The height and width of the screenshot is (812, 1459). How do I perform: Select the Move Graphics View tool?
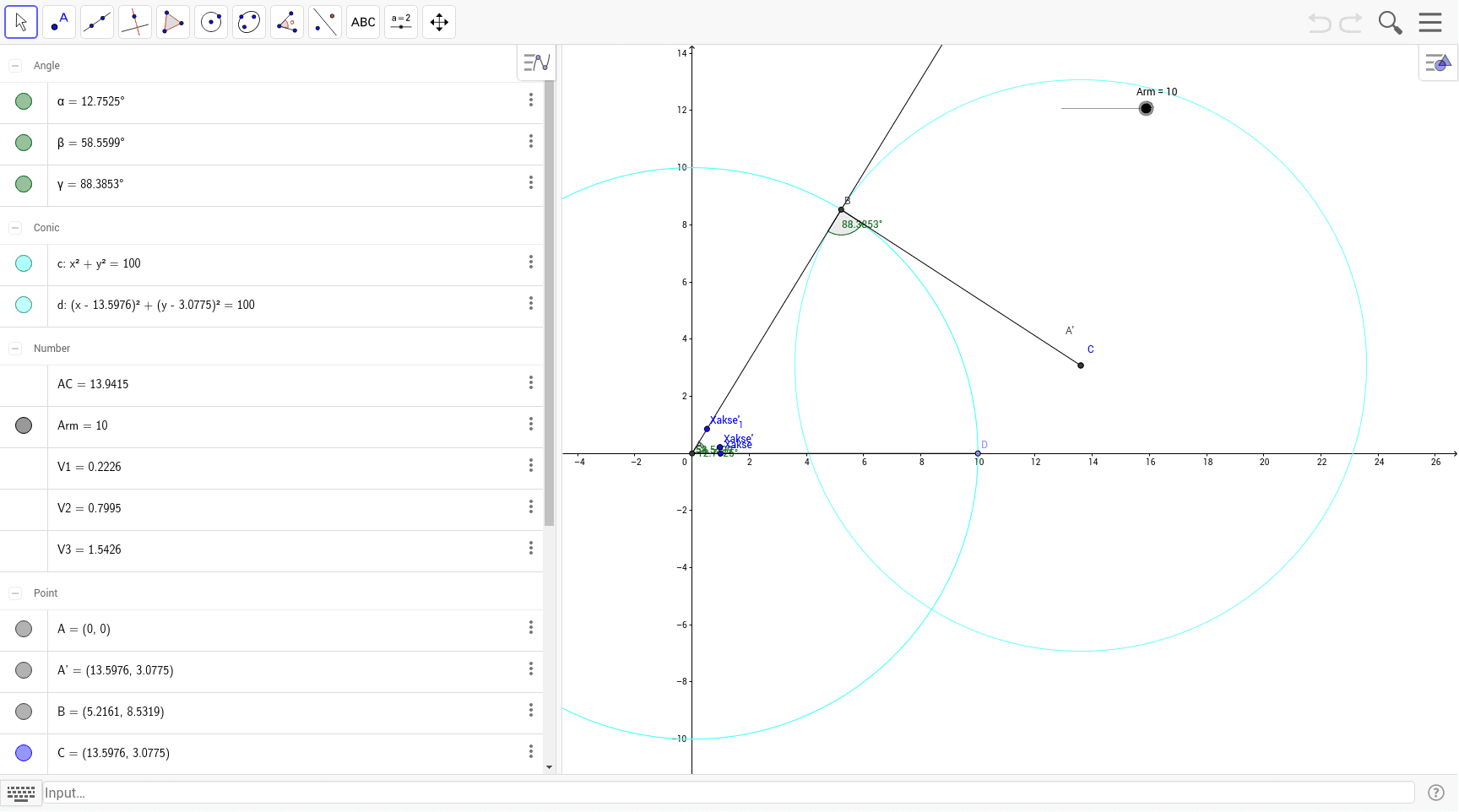439,22
